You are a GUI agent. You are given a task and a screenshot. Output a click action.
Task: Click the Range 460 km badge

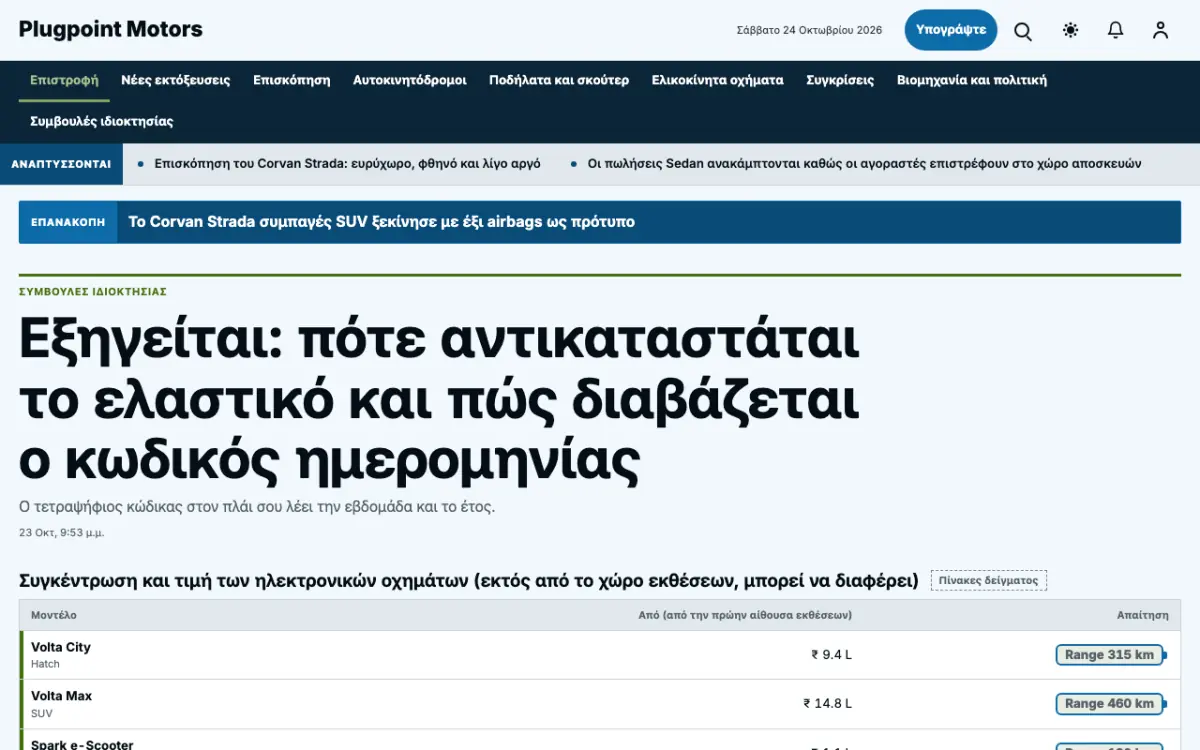(1110, 704)
